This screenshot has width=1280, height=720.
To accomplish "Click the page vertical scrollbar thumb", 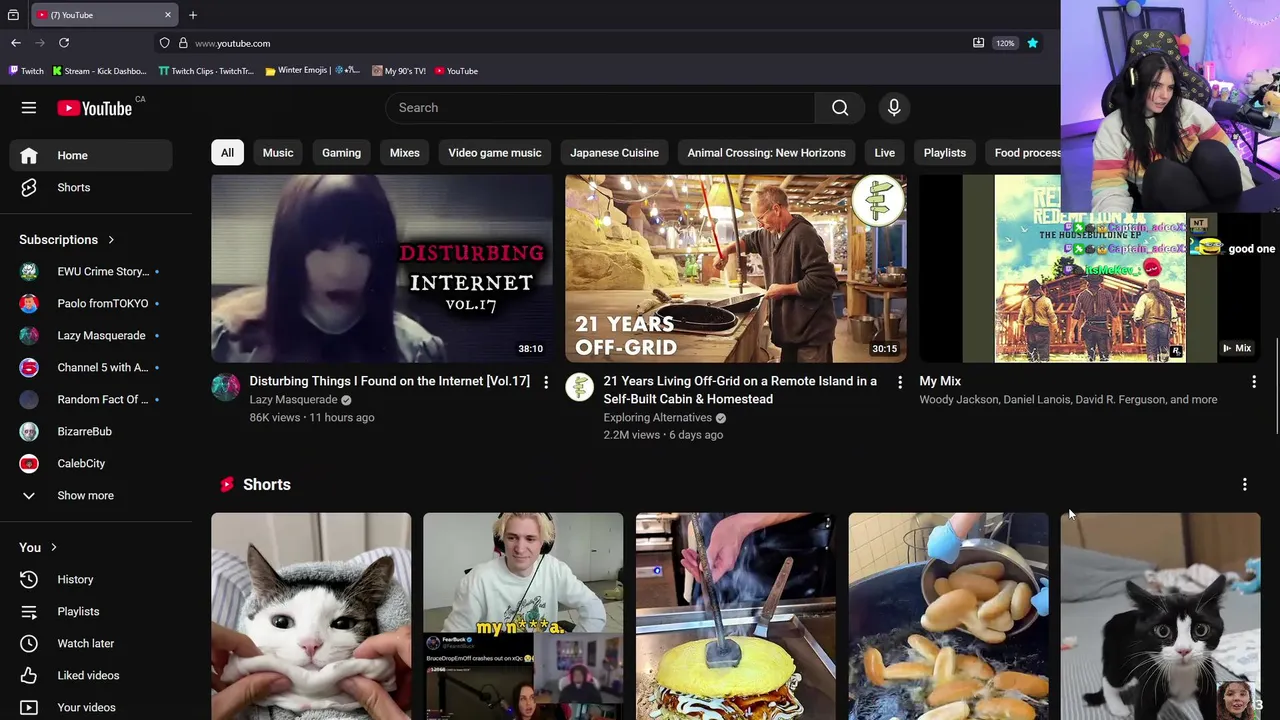I will pos(1276,386).
